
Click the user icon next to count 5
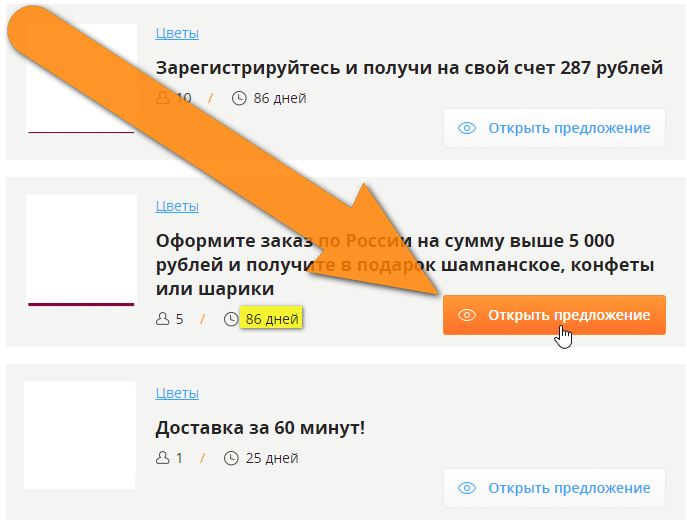pos(163,319)
